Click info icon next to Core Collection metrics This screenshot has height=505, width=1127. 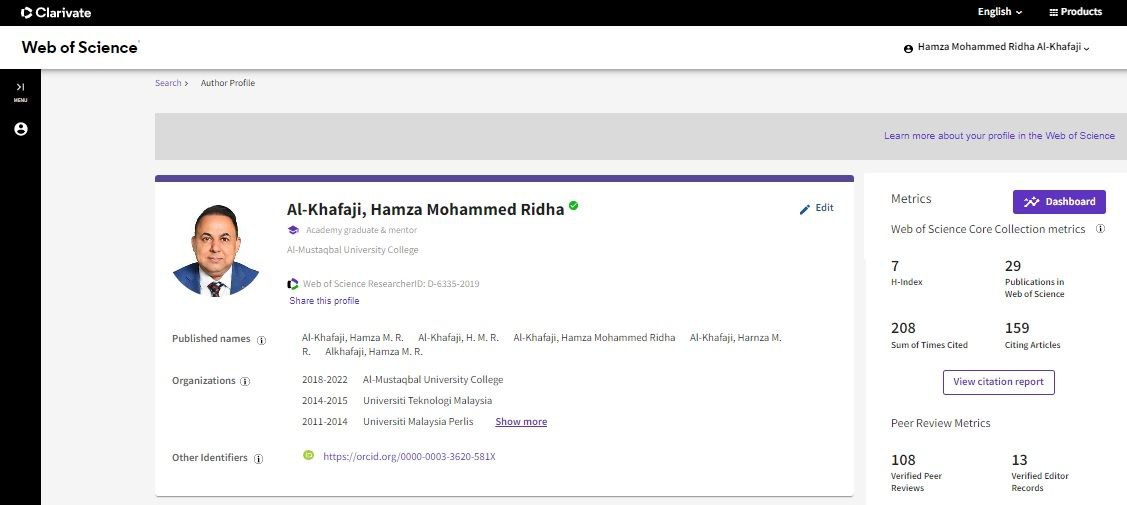point(1100,229)
